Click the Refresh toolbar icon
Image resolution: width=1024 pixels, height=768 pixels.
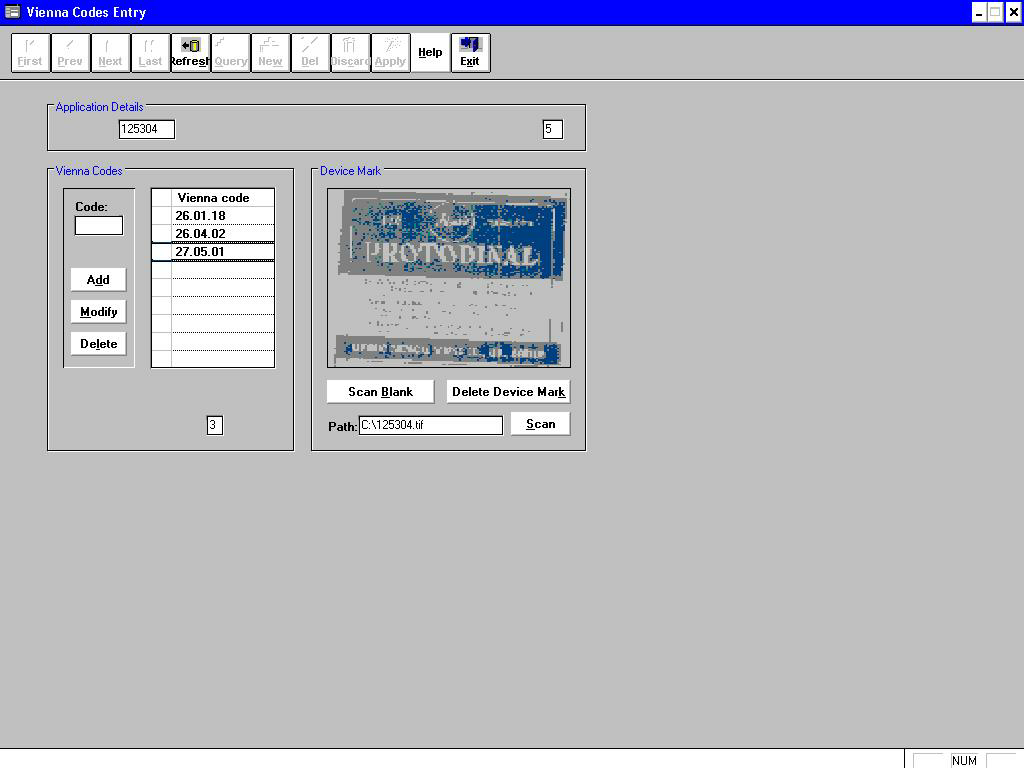pyautogui.click(x=190, y=53)
